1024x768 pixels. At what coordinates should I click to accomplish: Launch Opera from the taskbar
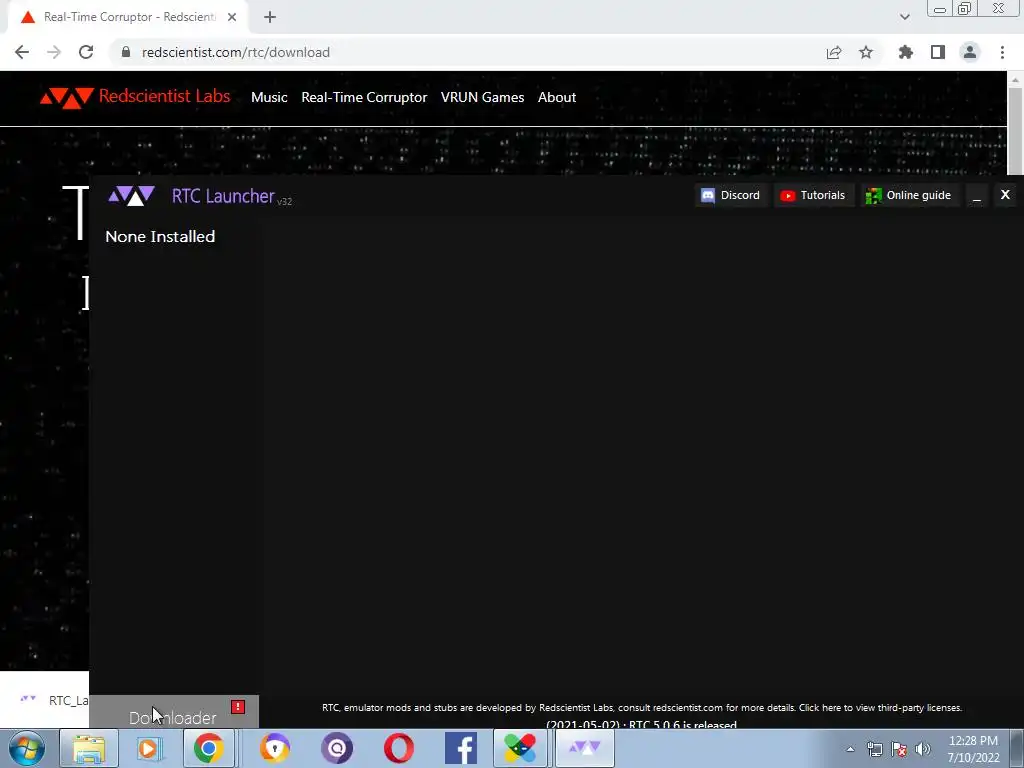pos(398,748)
